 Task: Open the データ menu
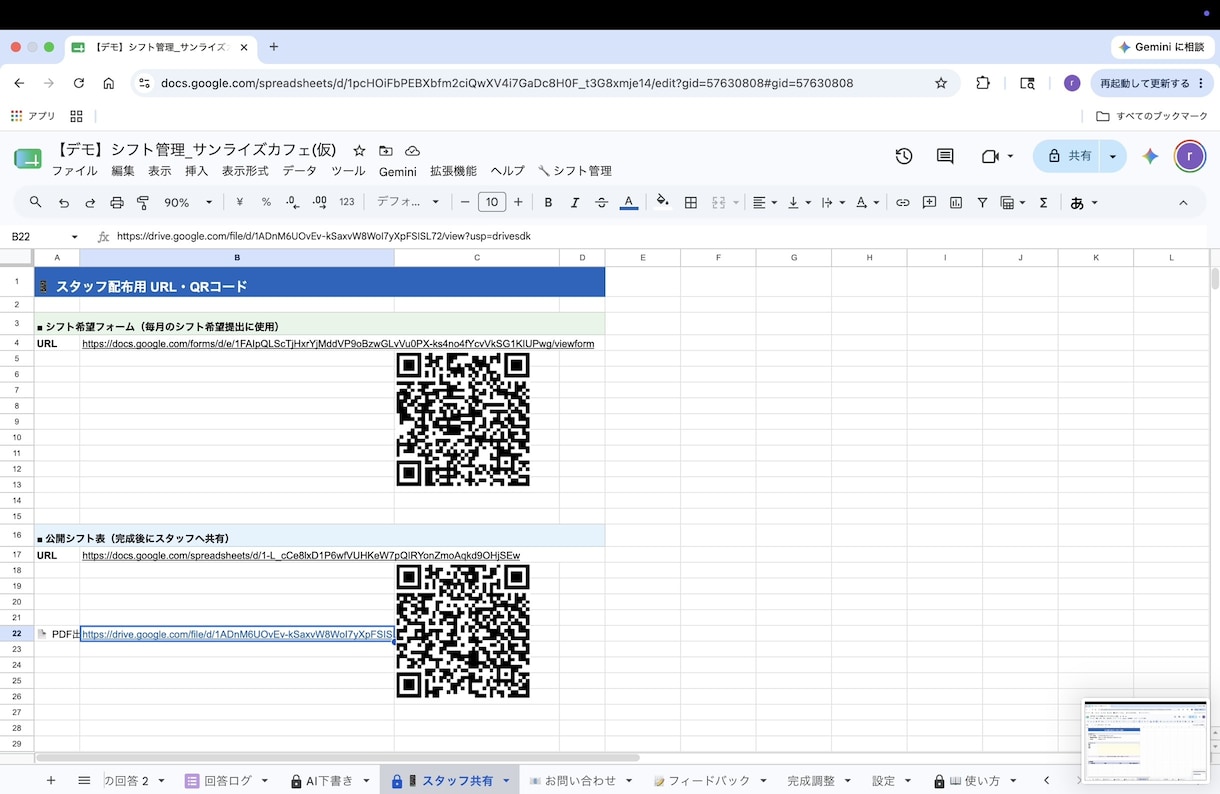pyautogui.click(x=299, y=171)
